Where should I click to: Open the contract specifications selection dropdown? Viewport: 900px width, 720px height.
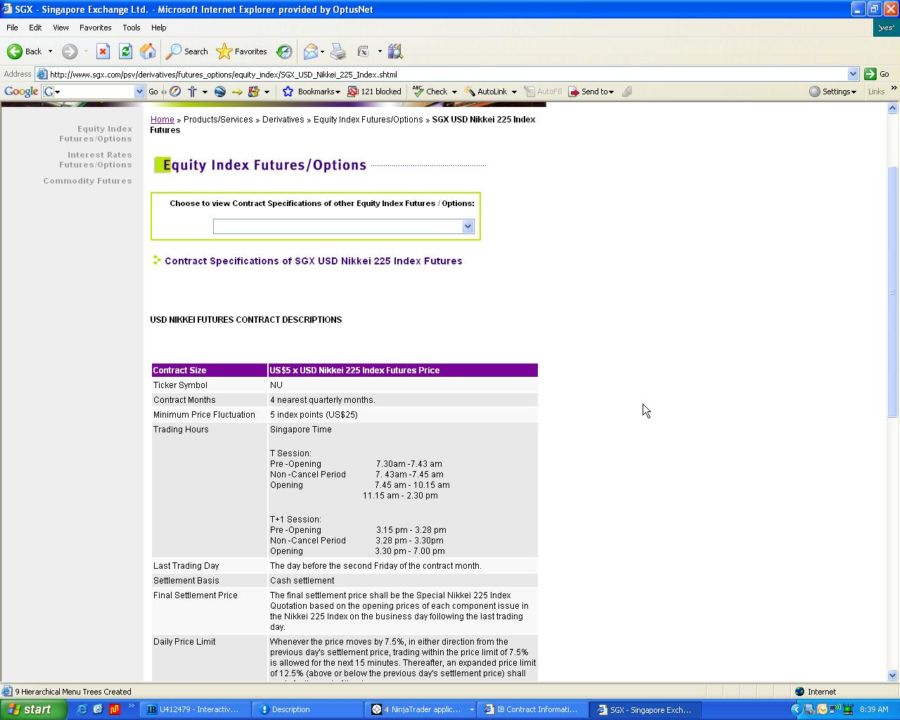pyautogui.click(x=343, y=226)
